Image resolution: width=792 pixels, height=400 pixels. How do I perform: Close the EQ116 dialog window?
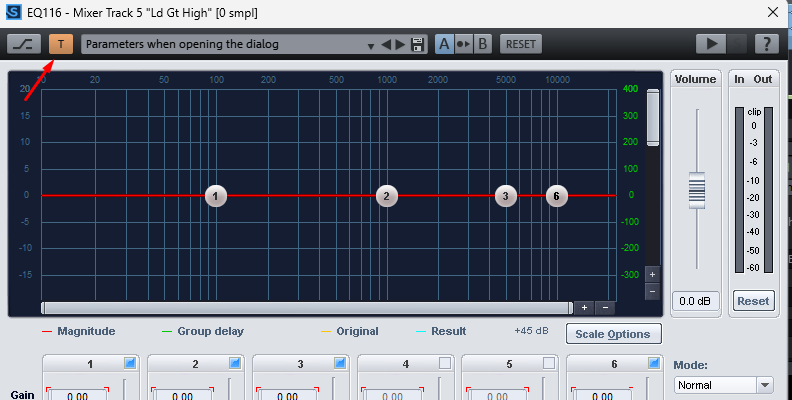click(773, 12)
